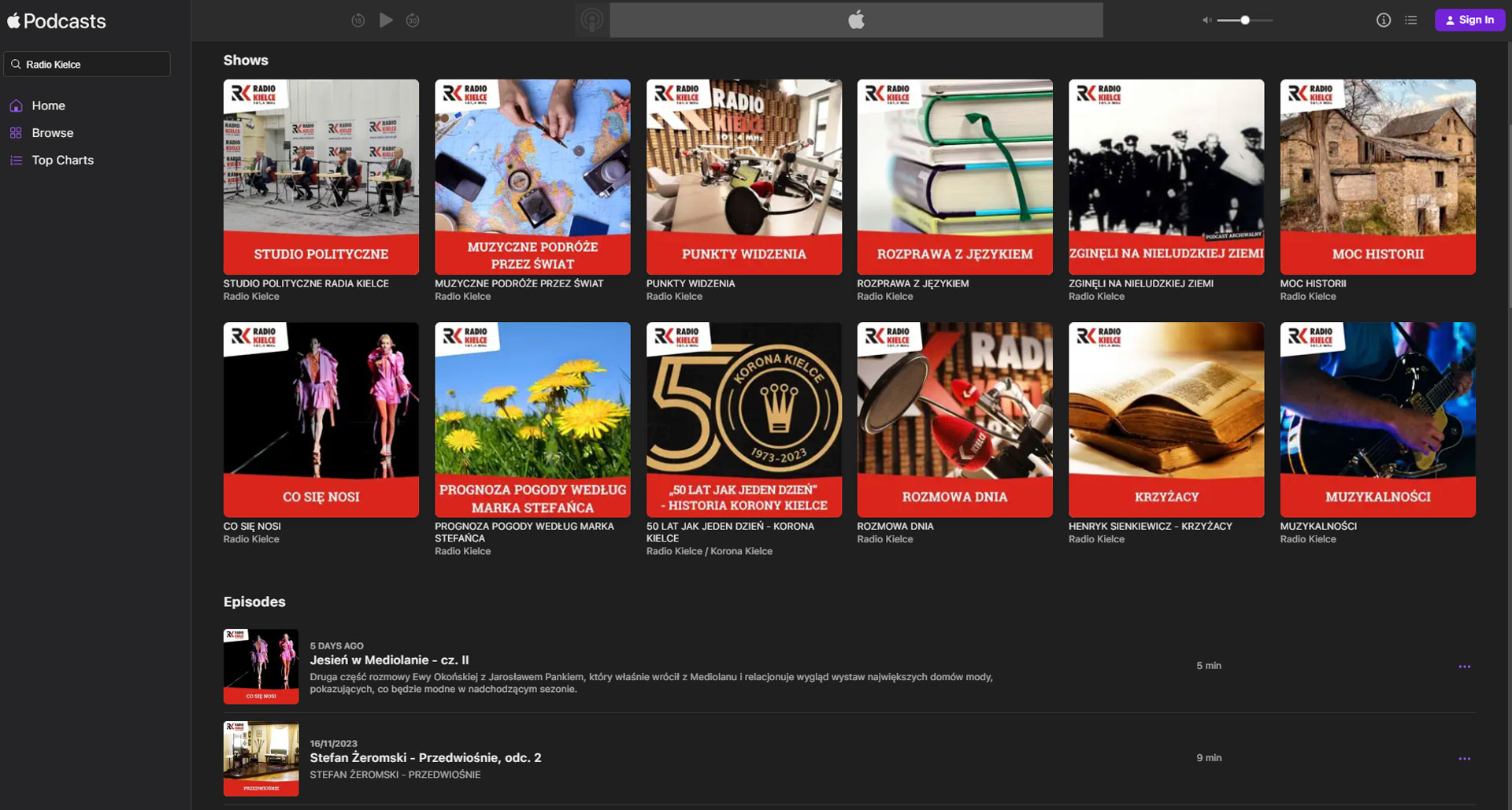Click the Apple Podcasts logo
The height and width of the screenshot is (810, 1512).
57,21
